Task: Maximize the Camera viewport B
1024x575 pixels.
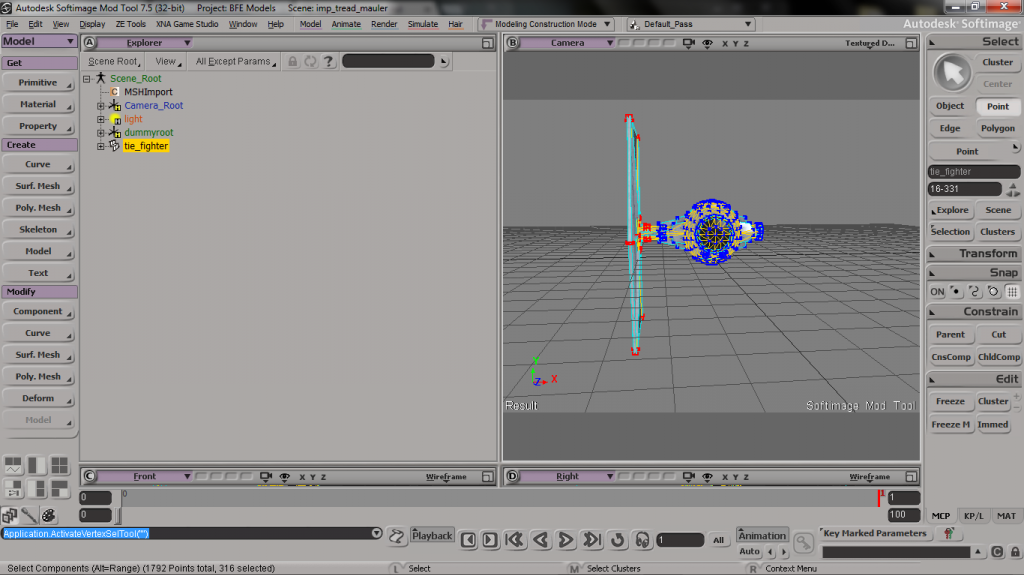Action: (911, 43)
